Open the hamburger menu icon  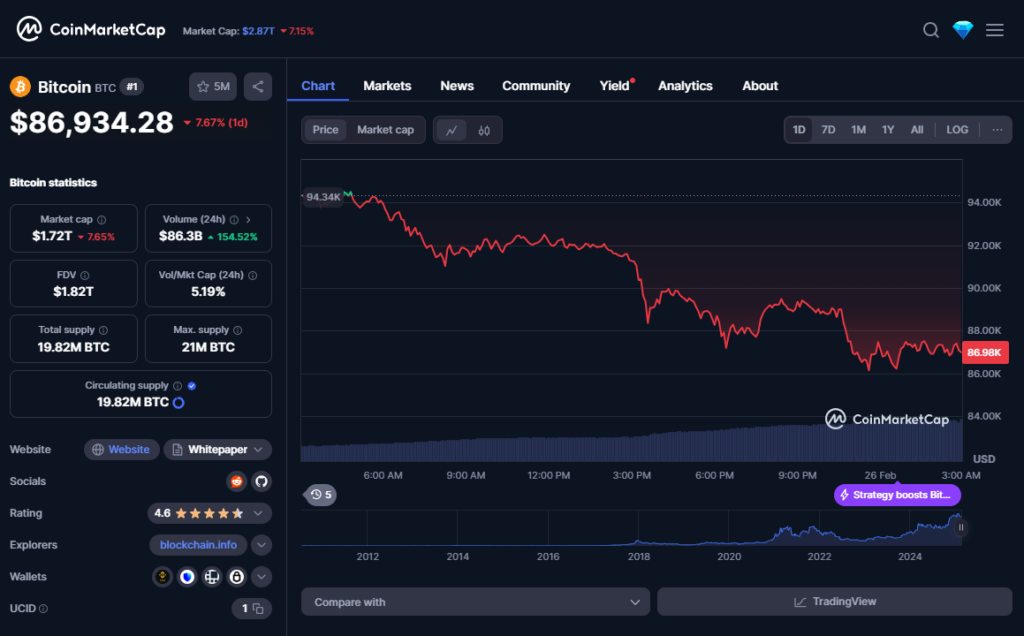coord(995,30)
